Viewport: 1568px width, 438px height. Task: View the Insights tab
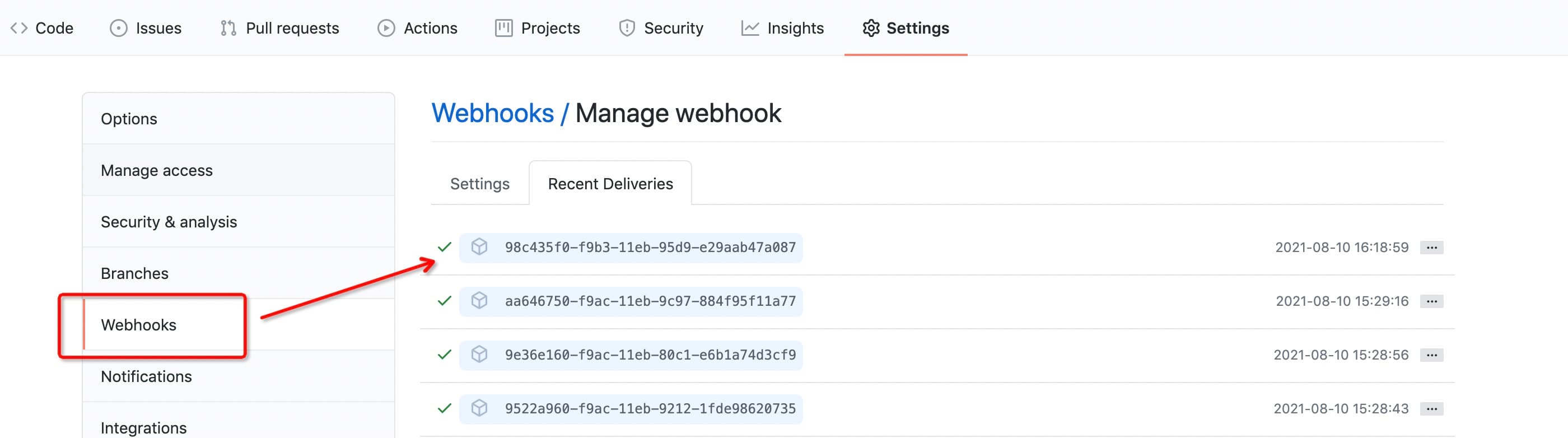click(782, 28)
